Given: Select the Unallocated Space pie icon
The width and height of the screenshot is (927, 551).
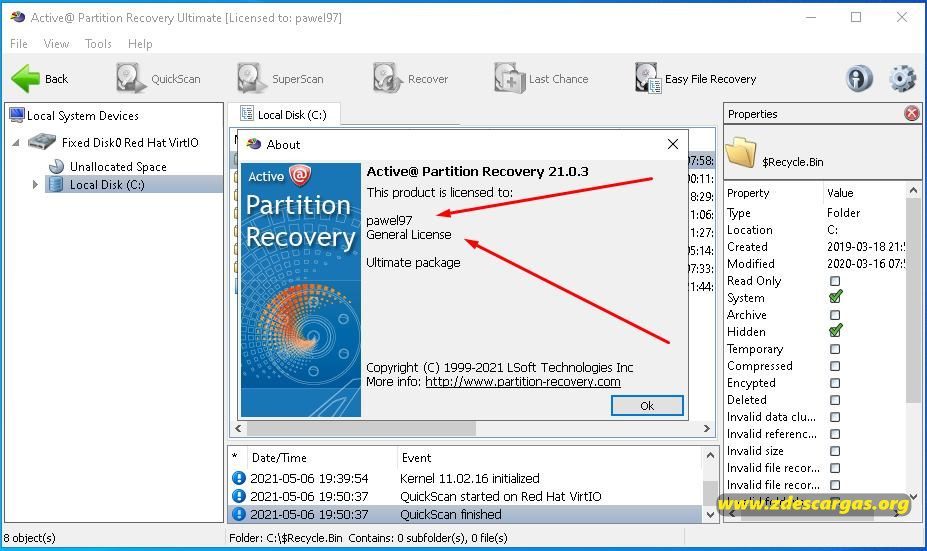Looking at the screenshot, I should (57, 167).
